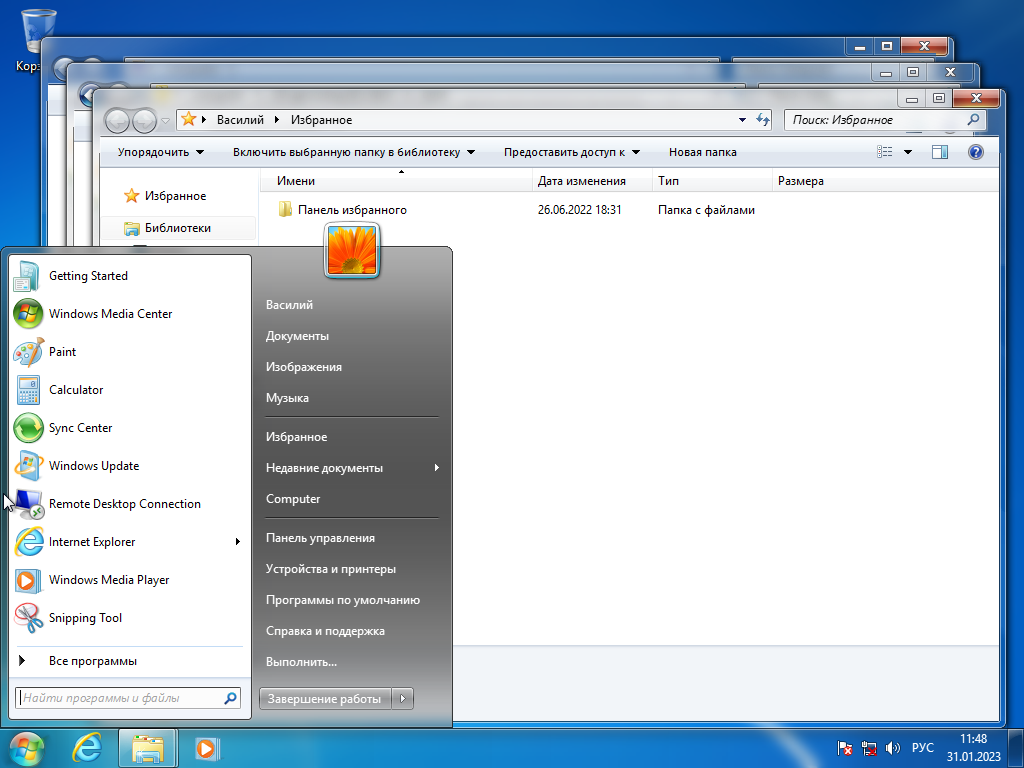This screenshot has width=1024, height=768.
Task: Sort by the Дата изменения column header
Action: point(592,181)
